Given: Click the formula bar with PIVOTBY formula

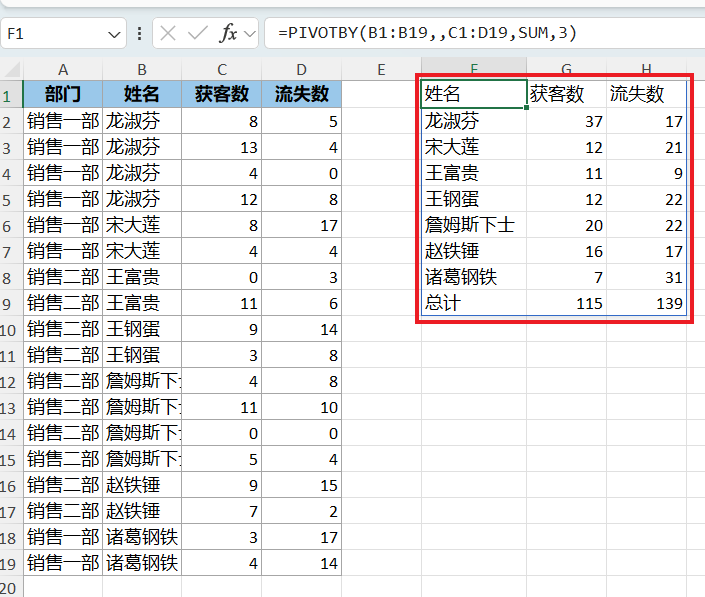Looking at the screenshot, I should click(485, 33).
